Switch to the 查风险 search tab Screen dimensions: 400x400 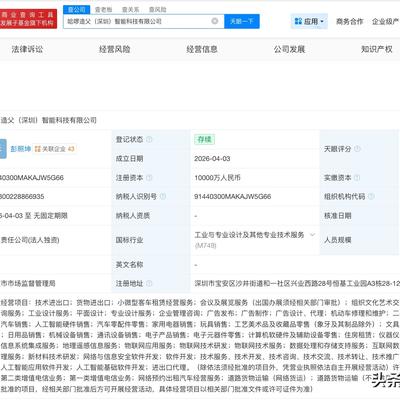[157, 10]
